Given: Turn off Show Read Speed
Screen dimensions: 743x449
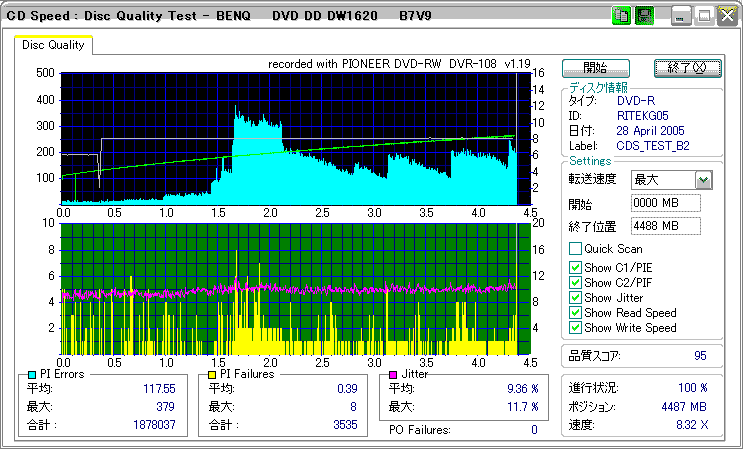Looking at the screenshot, I should point(575,312).
